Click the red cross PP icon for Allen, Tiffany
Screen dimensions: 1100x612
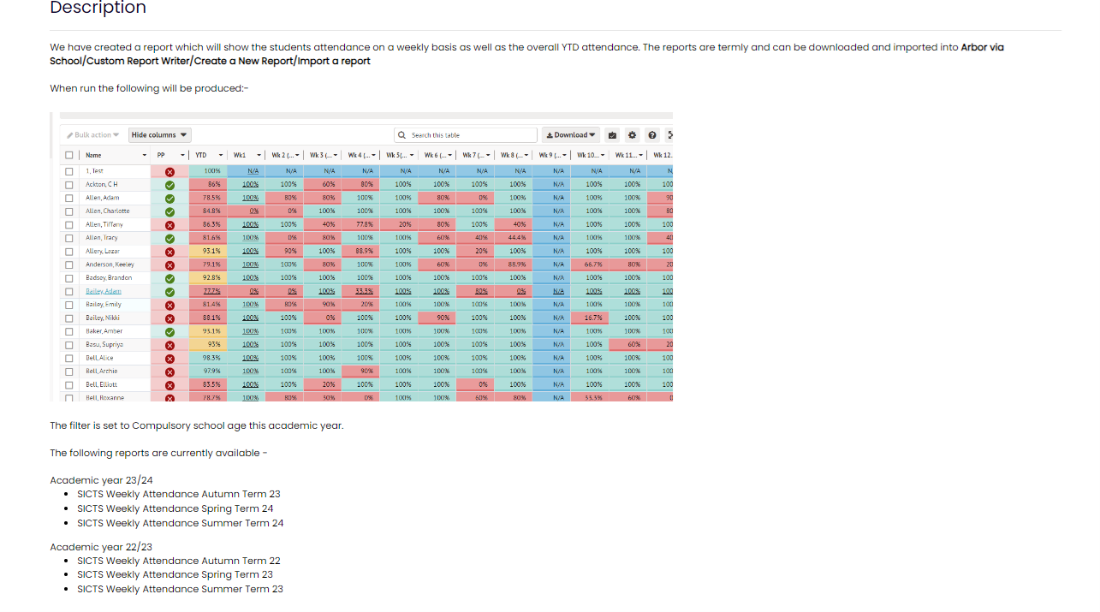(169, 225)
